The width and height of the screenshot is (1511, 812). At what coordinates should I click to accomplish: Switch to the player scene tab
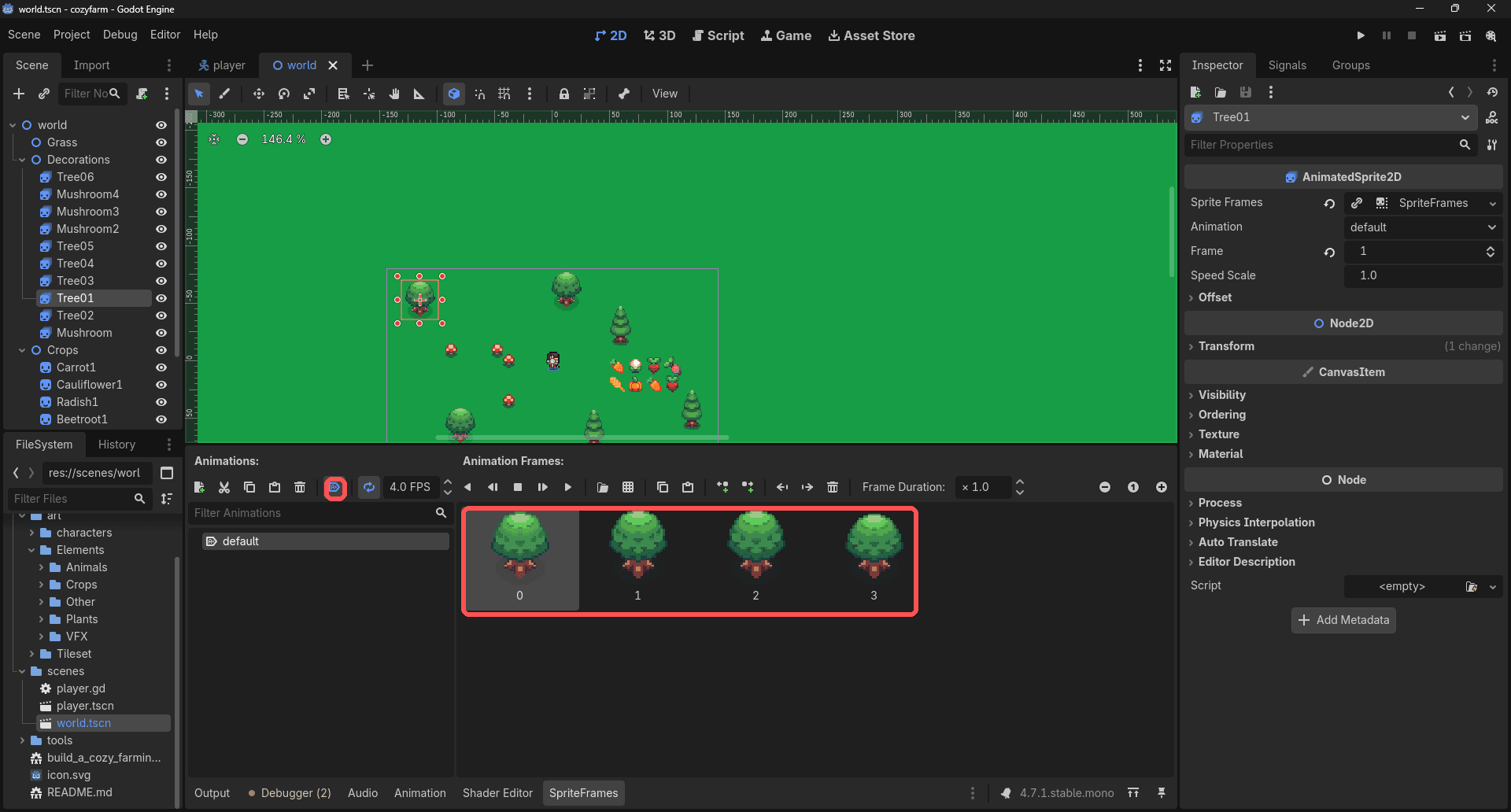222,65
